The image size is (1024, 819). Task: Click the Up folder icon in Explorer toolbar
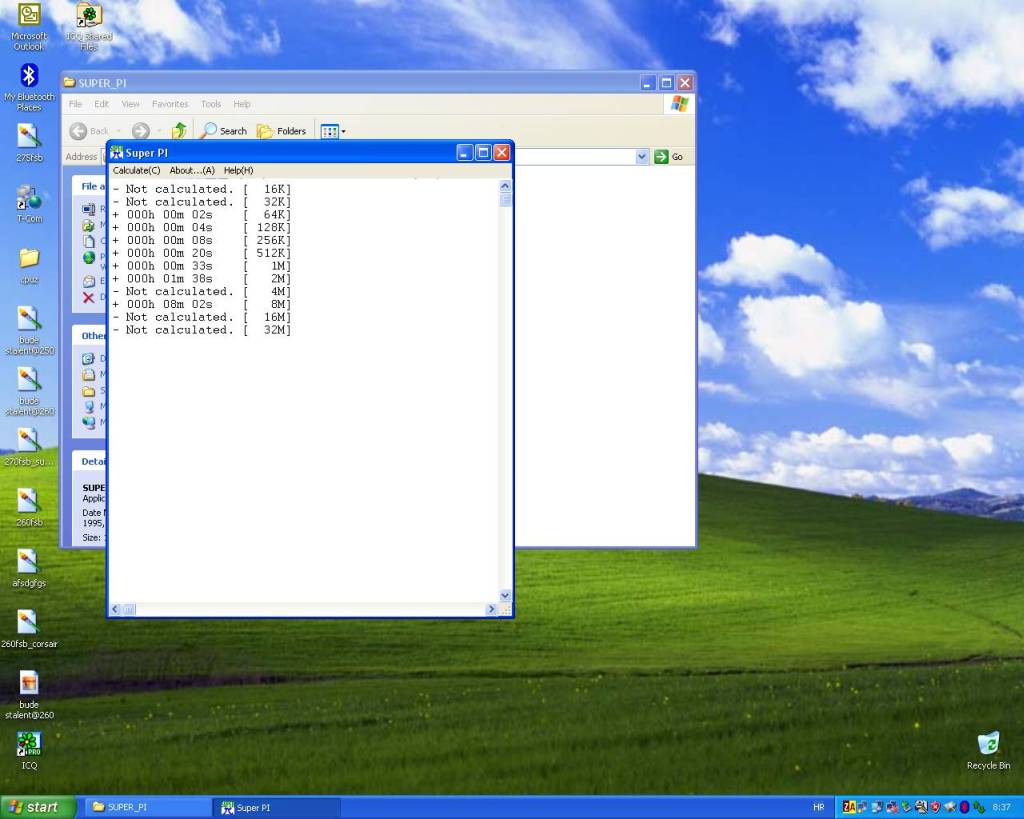pyautogui.click(x=179, y=131)
